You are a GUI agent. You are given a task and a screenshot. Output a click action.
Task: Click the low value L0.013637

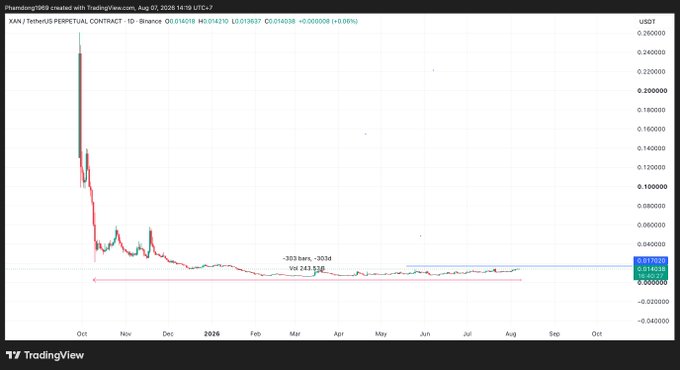point(246,21)
